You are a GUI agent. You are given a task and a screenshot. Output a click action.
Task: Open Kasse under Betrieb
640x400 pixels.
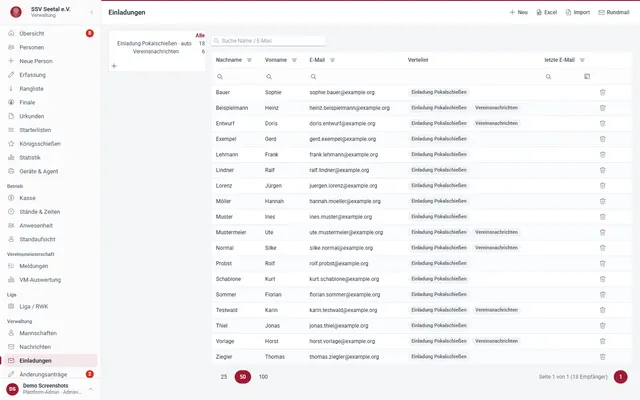click(x=50, y=198)
